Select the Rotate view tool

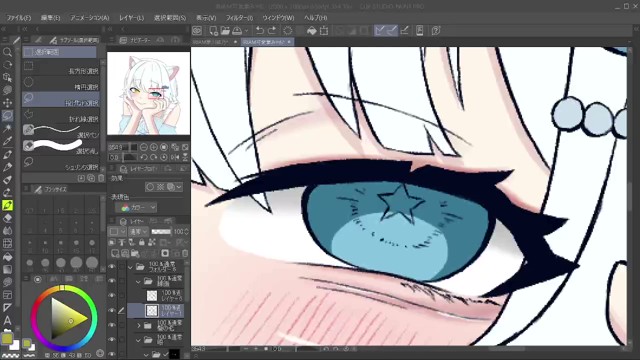click(7, 64)
